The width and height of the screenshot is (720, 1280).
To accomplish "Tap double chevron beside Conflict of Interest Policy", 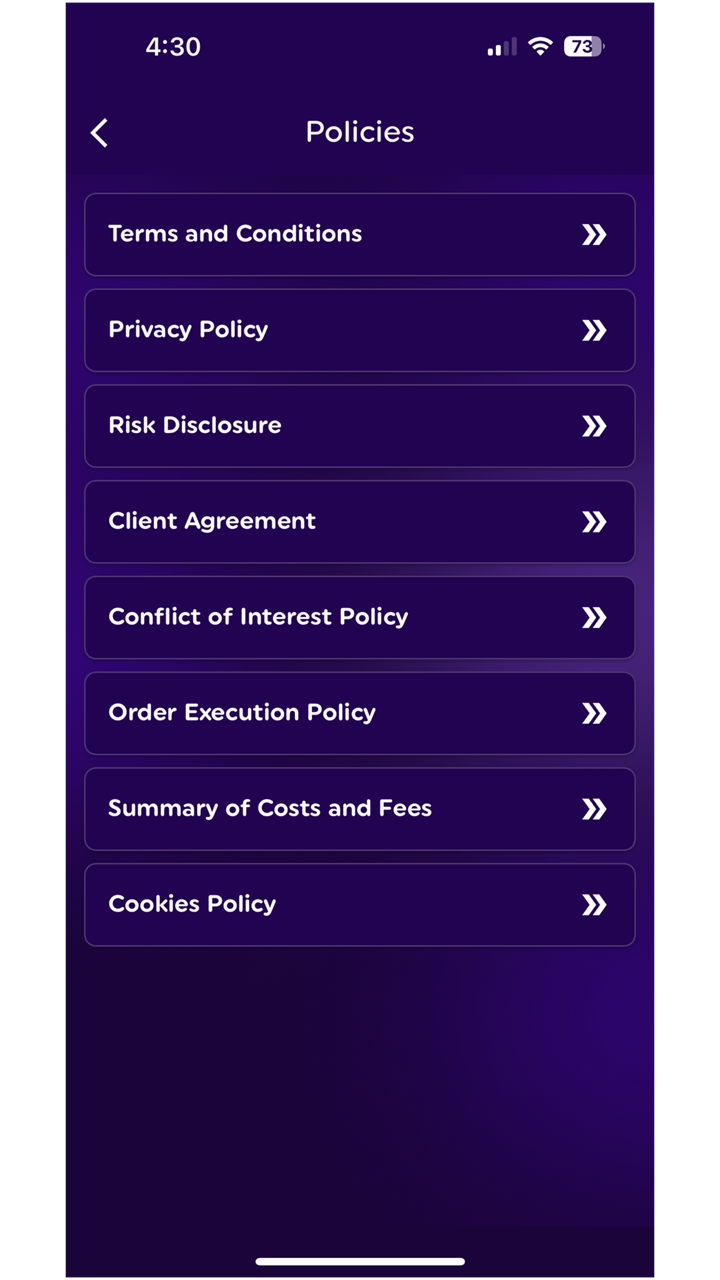I will (594, 618).
